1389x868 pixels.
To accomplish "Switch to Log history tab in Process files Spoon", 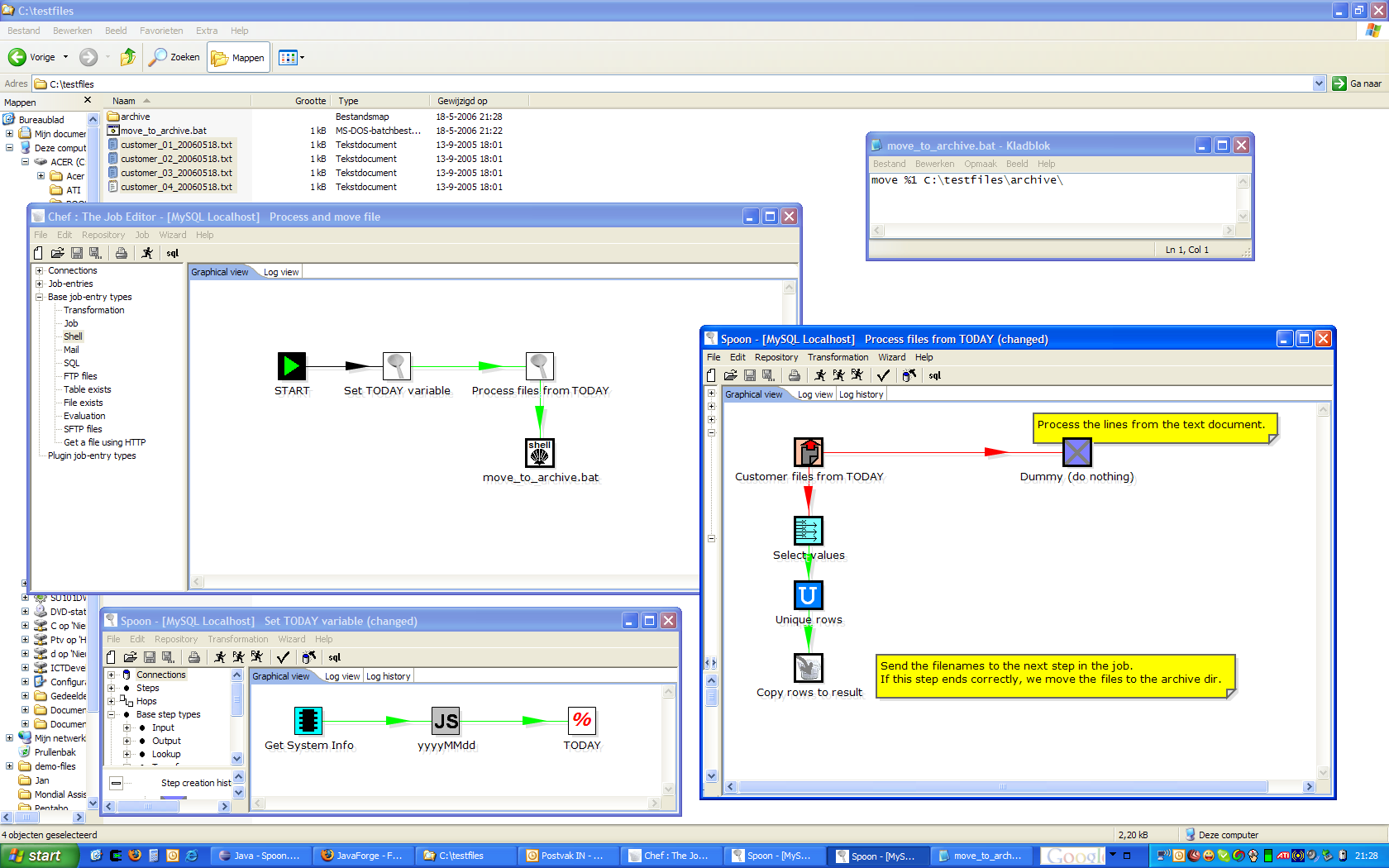I will coord(861,394).
